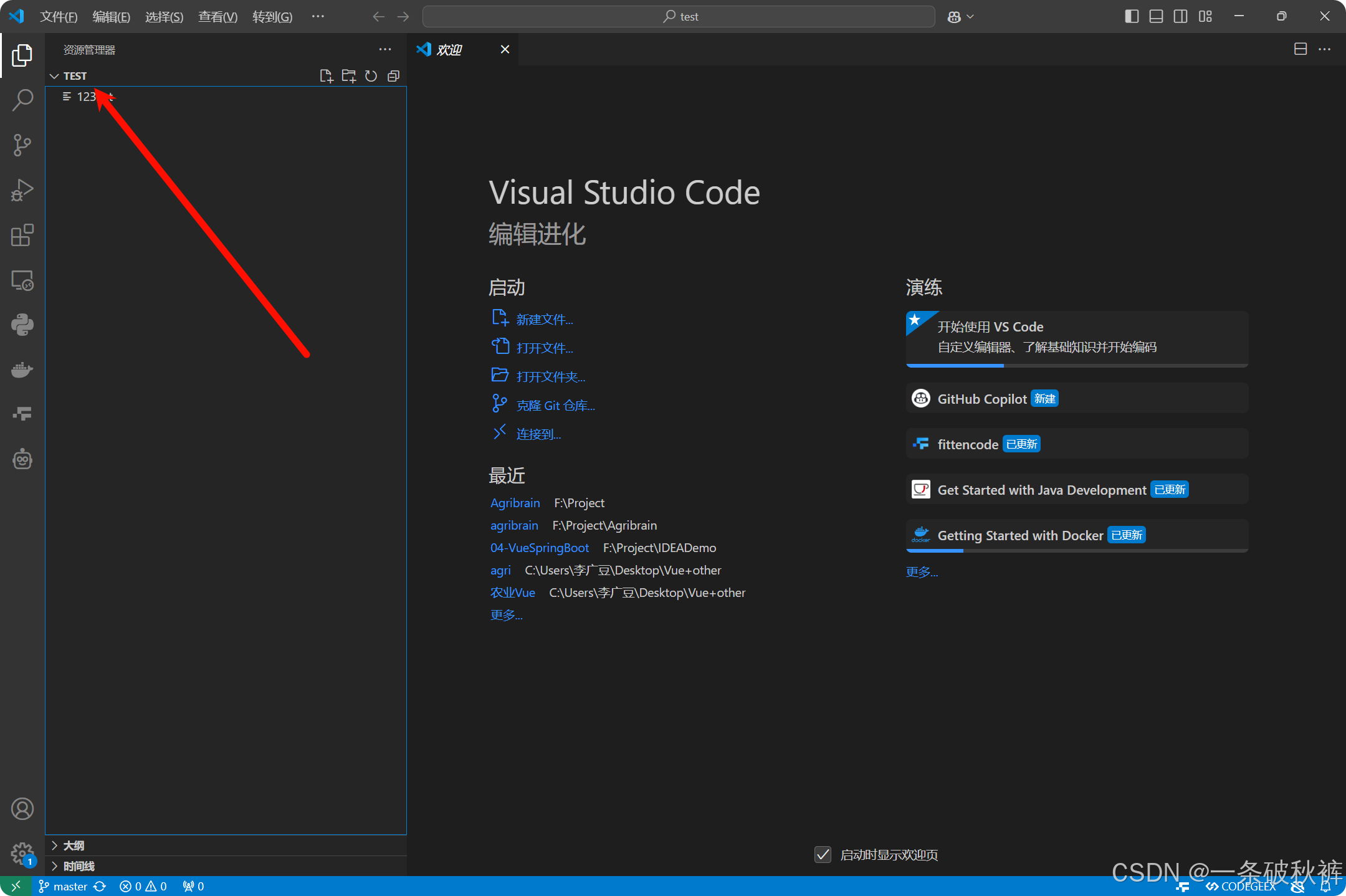Image resolution: width=1346 pixels, height=896 pixels.
Task: Open recent project 04-VueSpringBoot
Action: [x=540, y=548]
